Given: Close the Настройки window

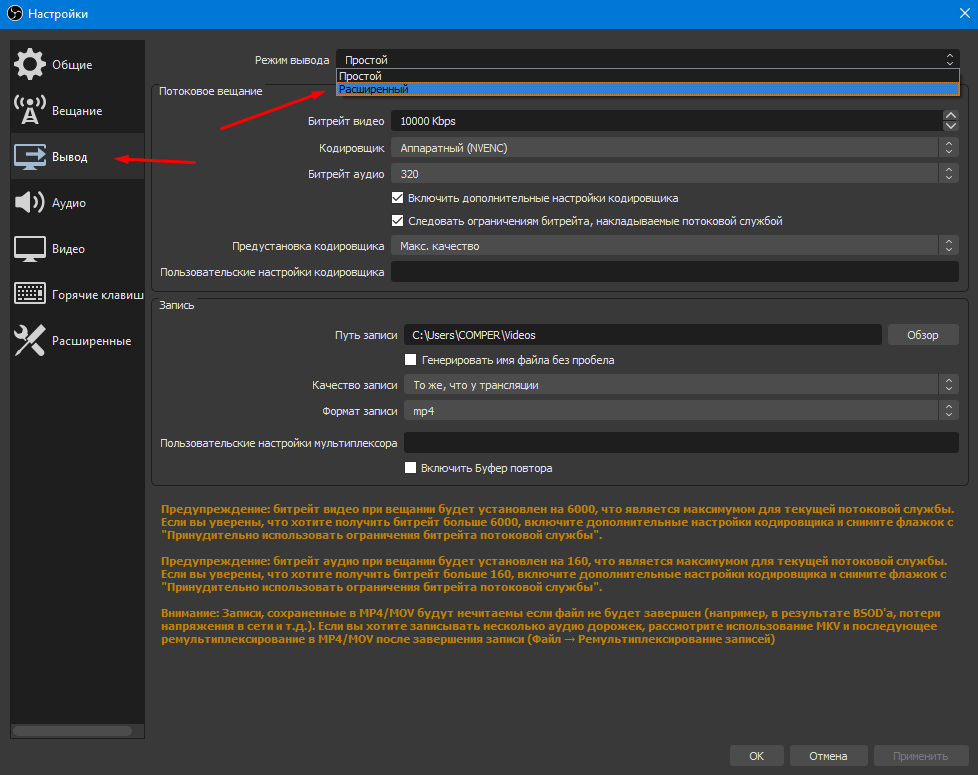Looking at the screenshot, I should click(964, 13).
